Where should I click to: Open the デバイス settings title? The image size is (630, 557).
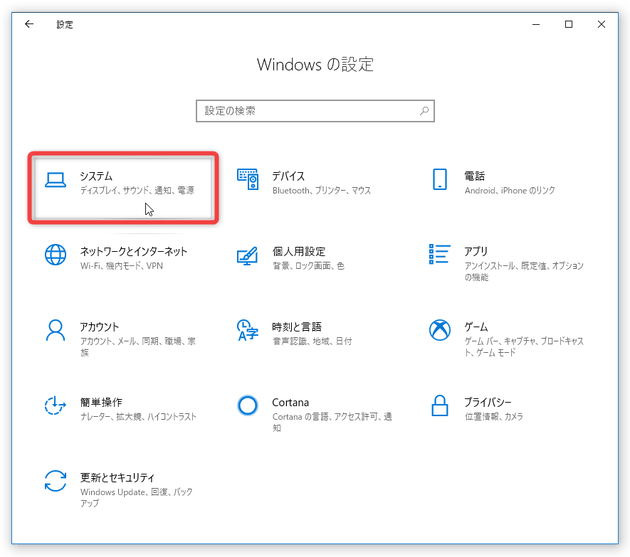point(288,176)
